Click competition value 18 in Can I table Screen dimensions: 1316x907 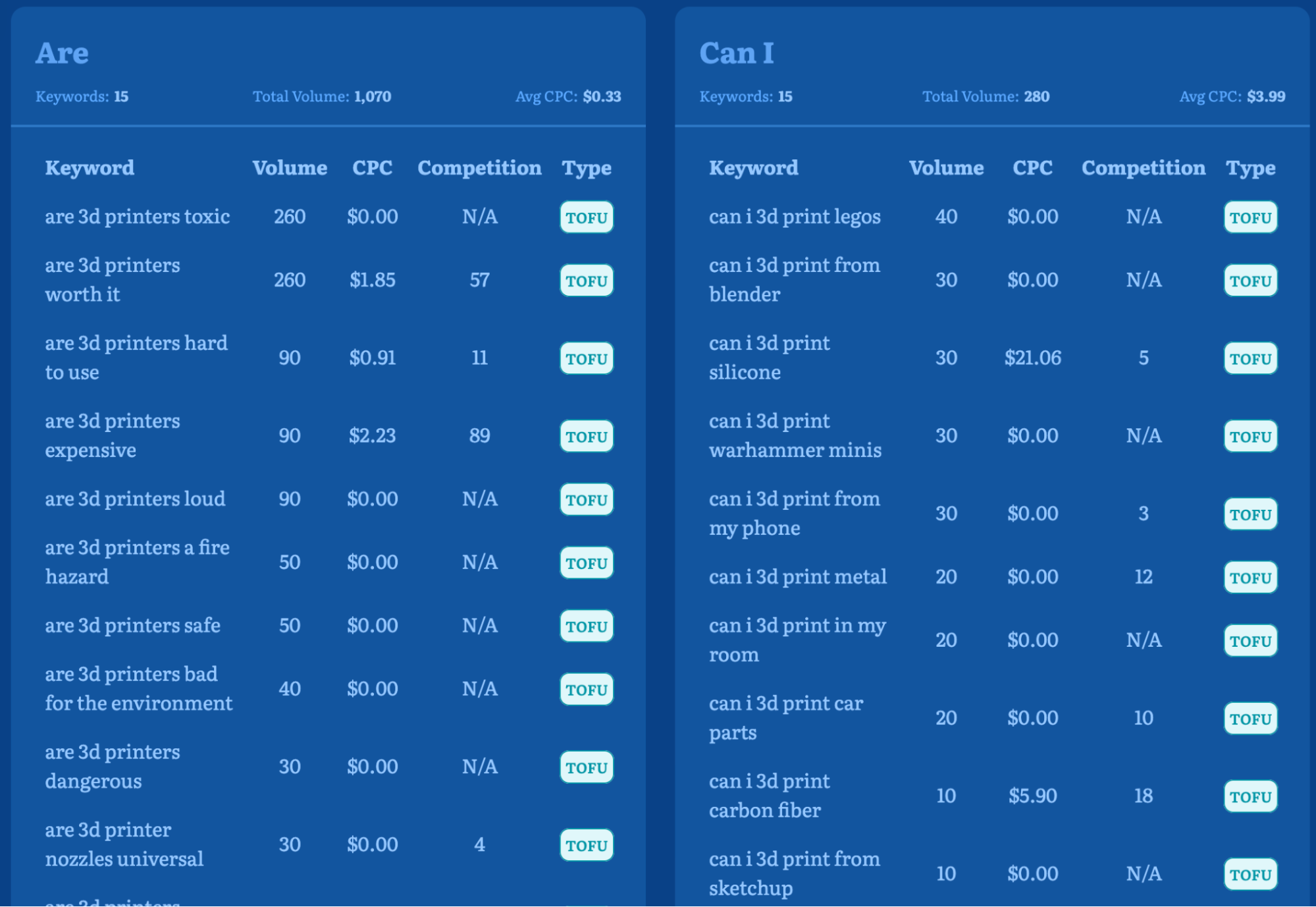pyautogui.click(x=1144, y=795)
